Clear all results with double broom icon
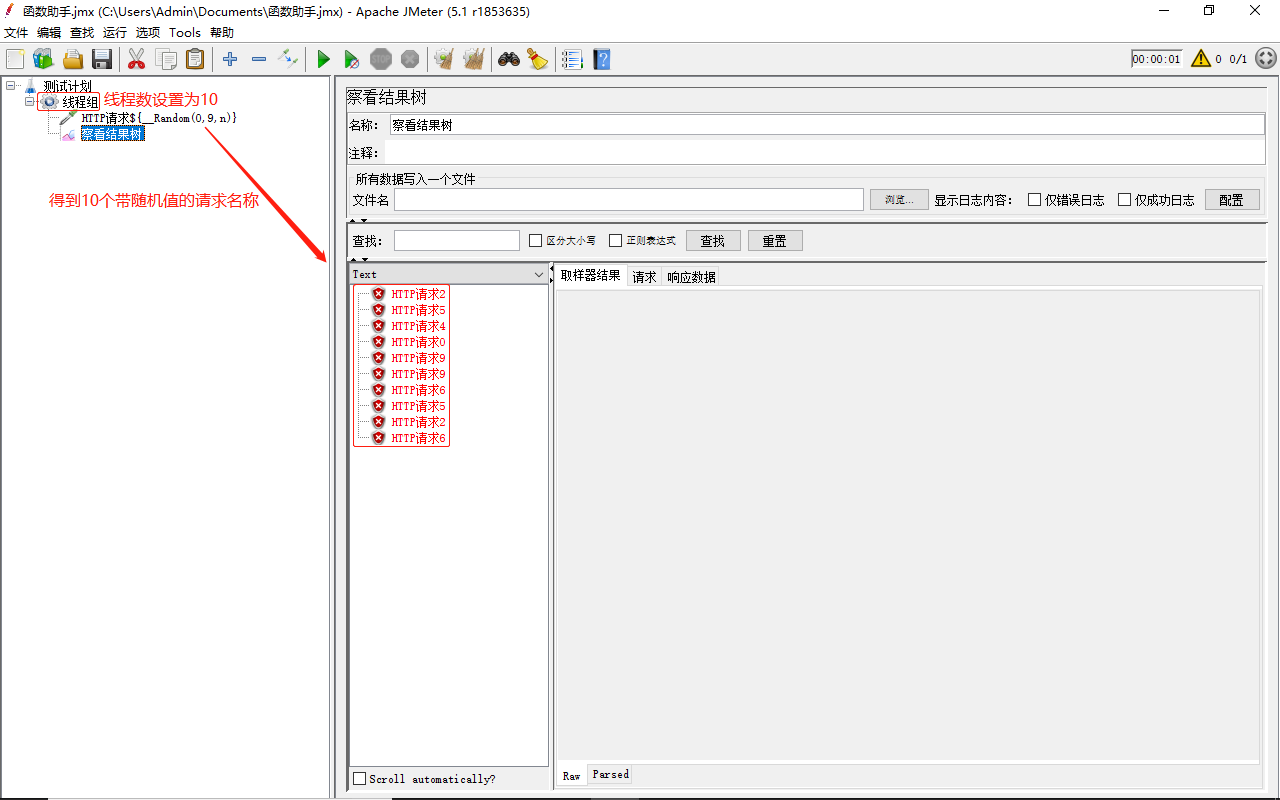Screen dimensions: 1280x800 pyautogui.click(x=474, y=59)
